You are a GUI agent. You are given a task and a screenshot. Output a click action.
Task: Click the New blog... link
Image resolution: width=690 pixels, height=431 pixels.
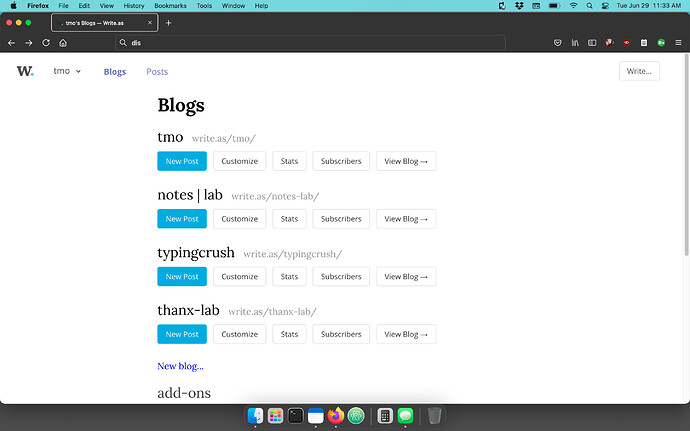point(180,366)
